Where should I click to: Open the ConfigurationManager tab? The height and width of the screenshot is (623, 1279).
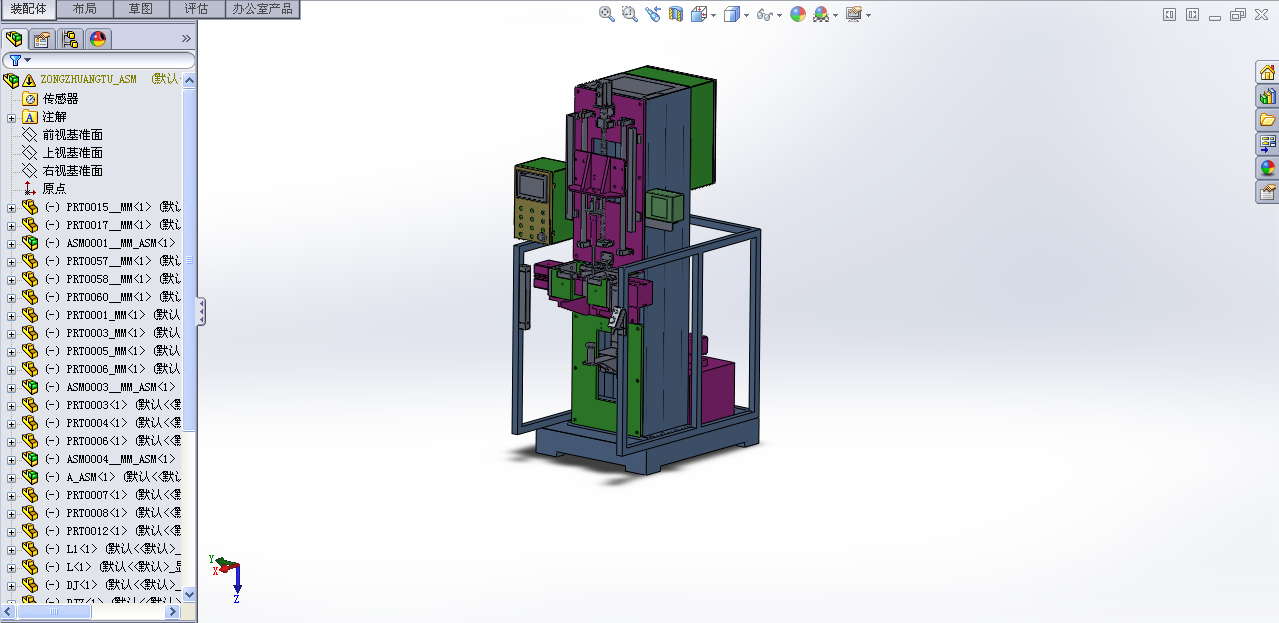tap(70, 39)
